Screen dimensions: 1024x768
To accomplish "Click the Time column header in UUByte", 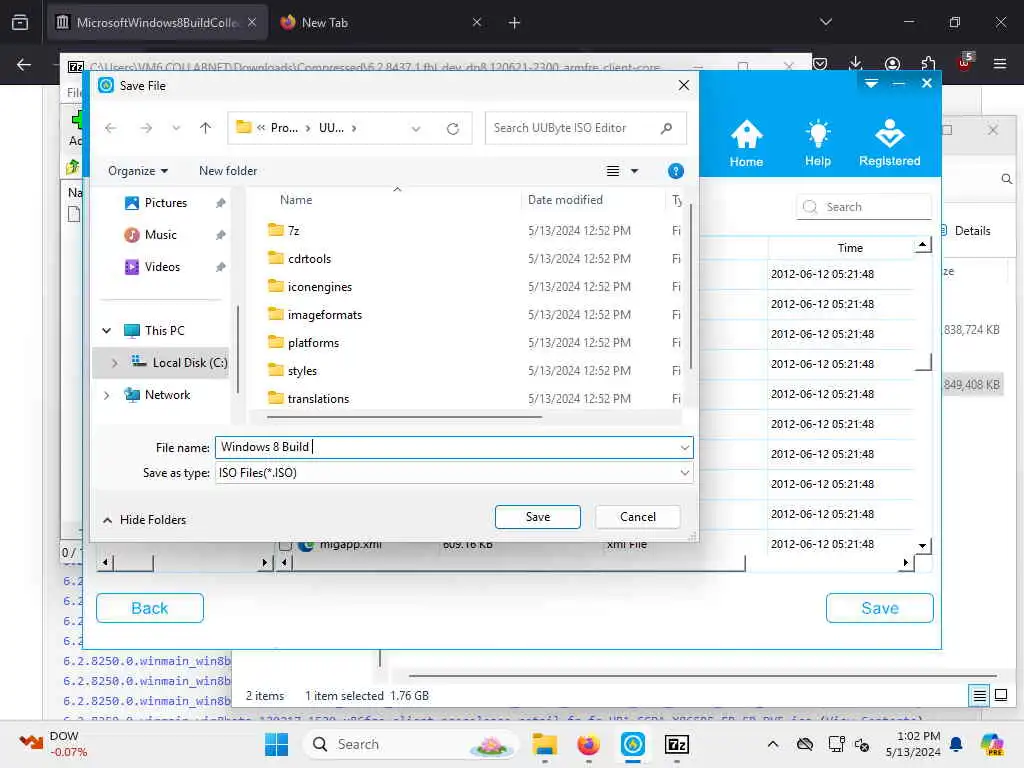I will [850, 248].
